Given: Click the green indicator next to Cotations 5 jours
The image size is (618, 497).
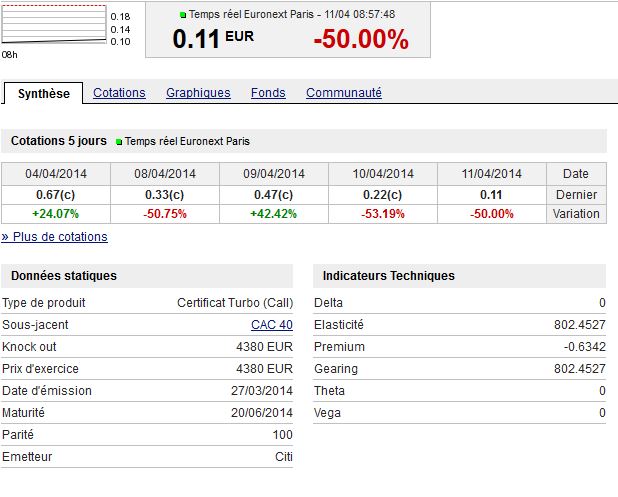Looking at the screenshot, I should pos(119,142).
